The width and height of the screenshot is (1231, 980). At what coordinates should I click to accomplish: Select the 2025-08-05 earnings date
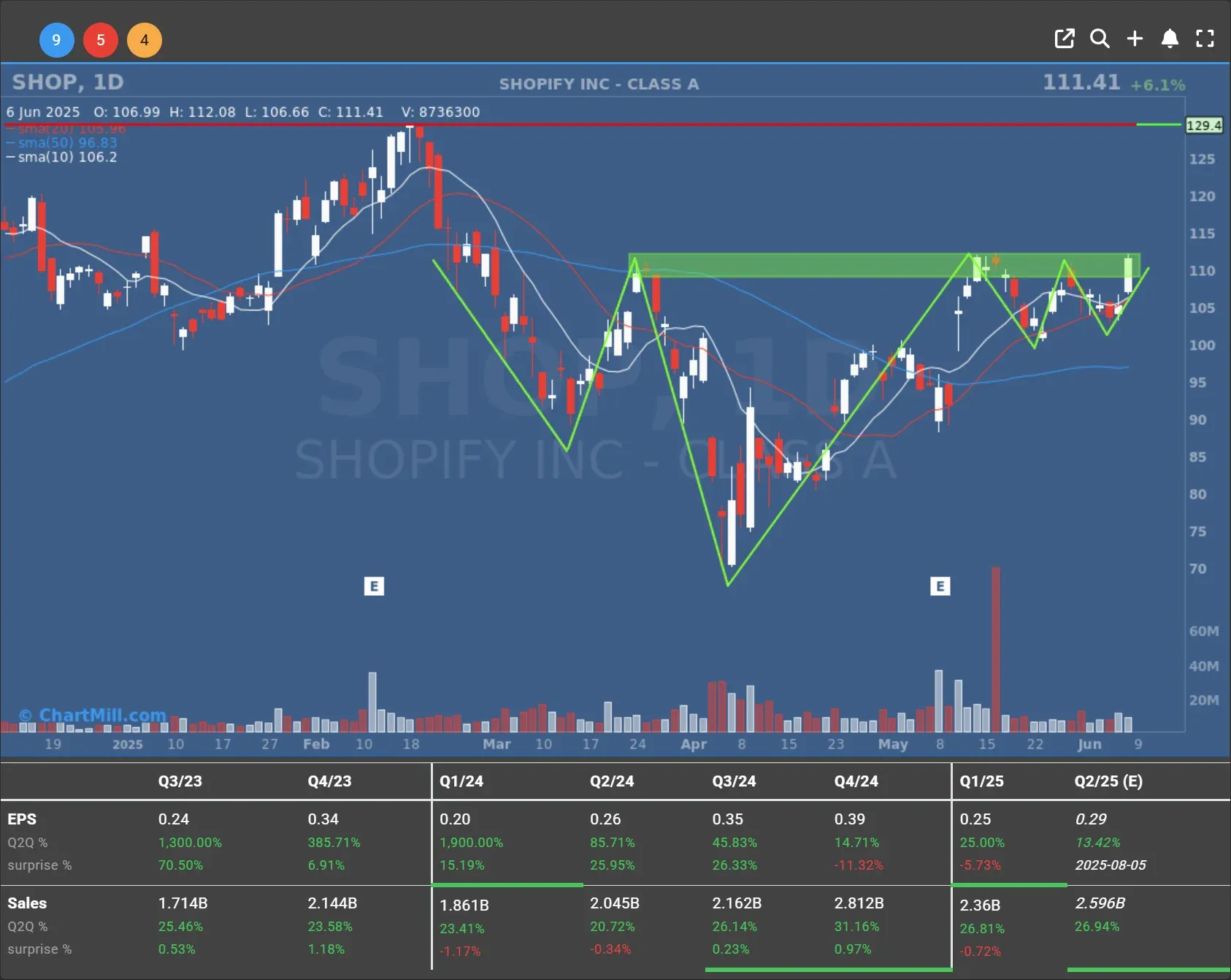coord(1111,865)
